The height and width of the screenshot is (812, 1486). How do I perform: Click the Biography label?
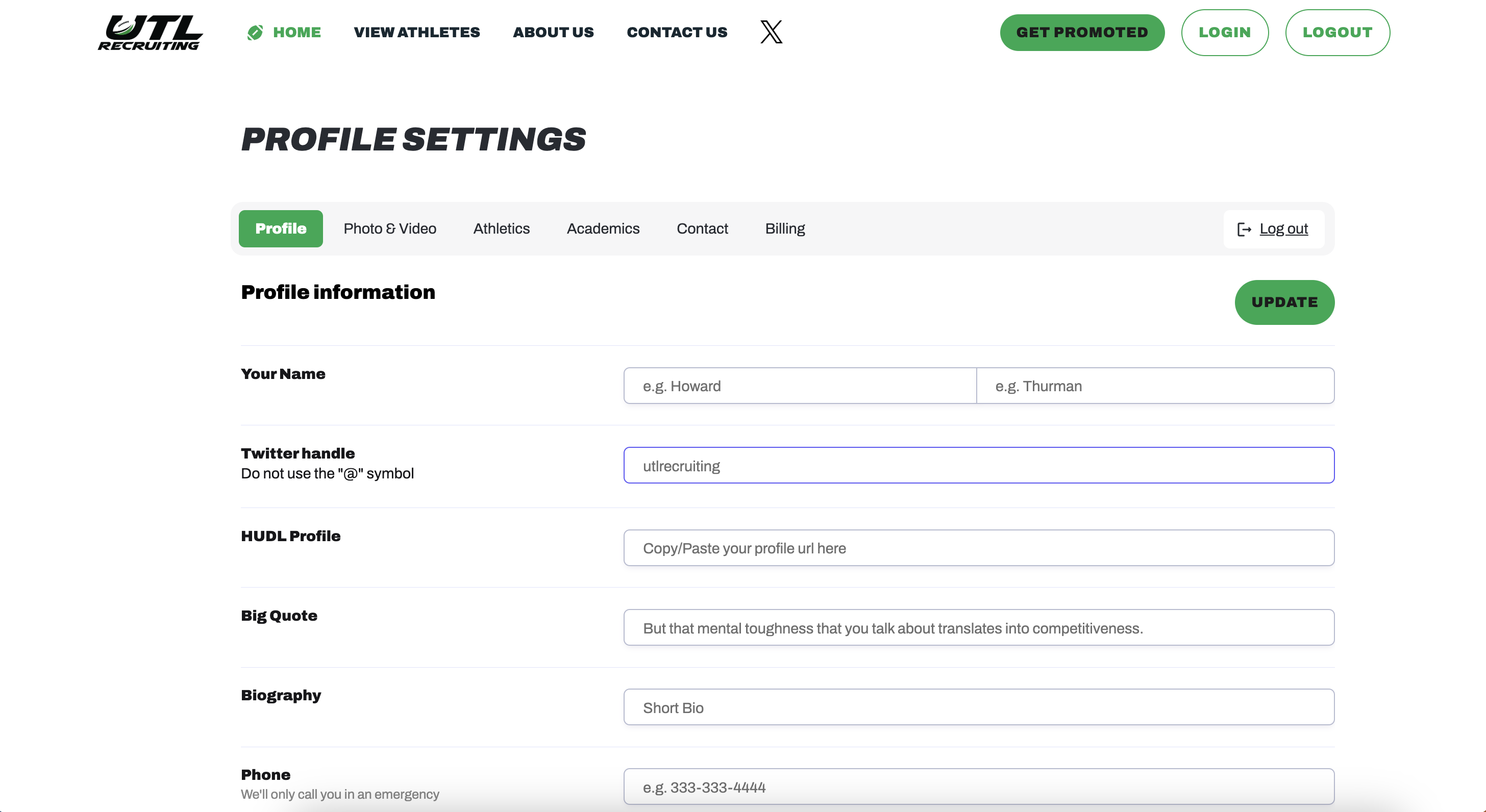(x=281, y=696)
